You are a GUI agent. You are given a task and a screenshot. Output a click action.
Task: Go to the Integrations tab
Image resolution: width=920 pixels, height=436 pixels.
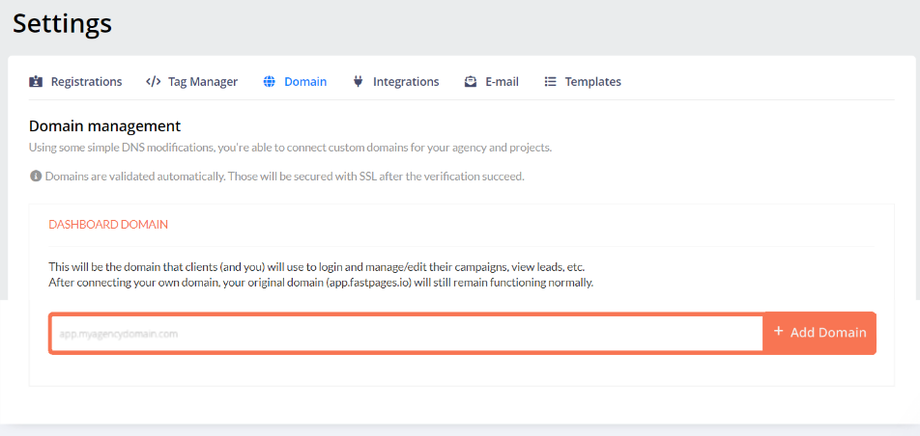(406, 82)
